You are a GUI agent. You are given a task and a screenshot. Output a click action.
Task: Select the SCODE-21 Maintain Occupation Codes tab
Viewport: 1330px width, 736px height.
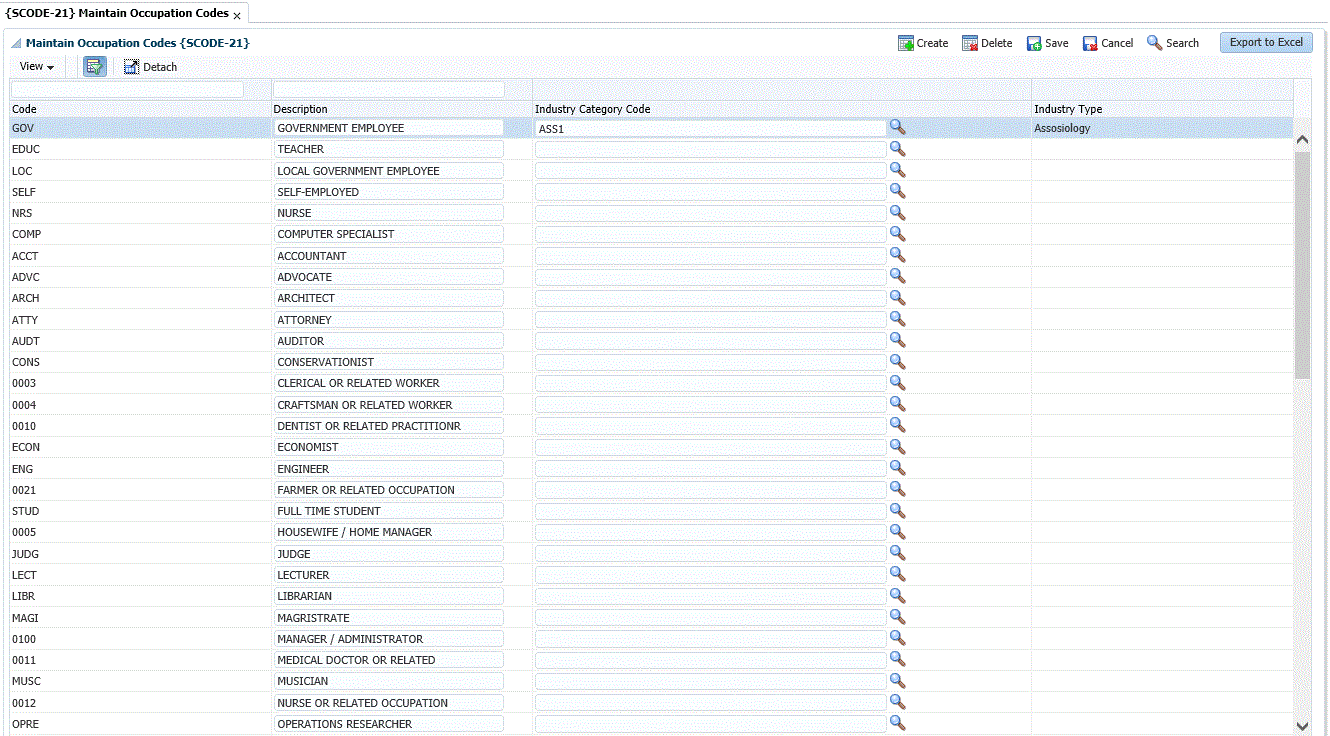pyautogui.click(x=117, y=13)
